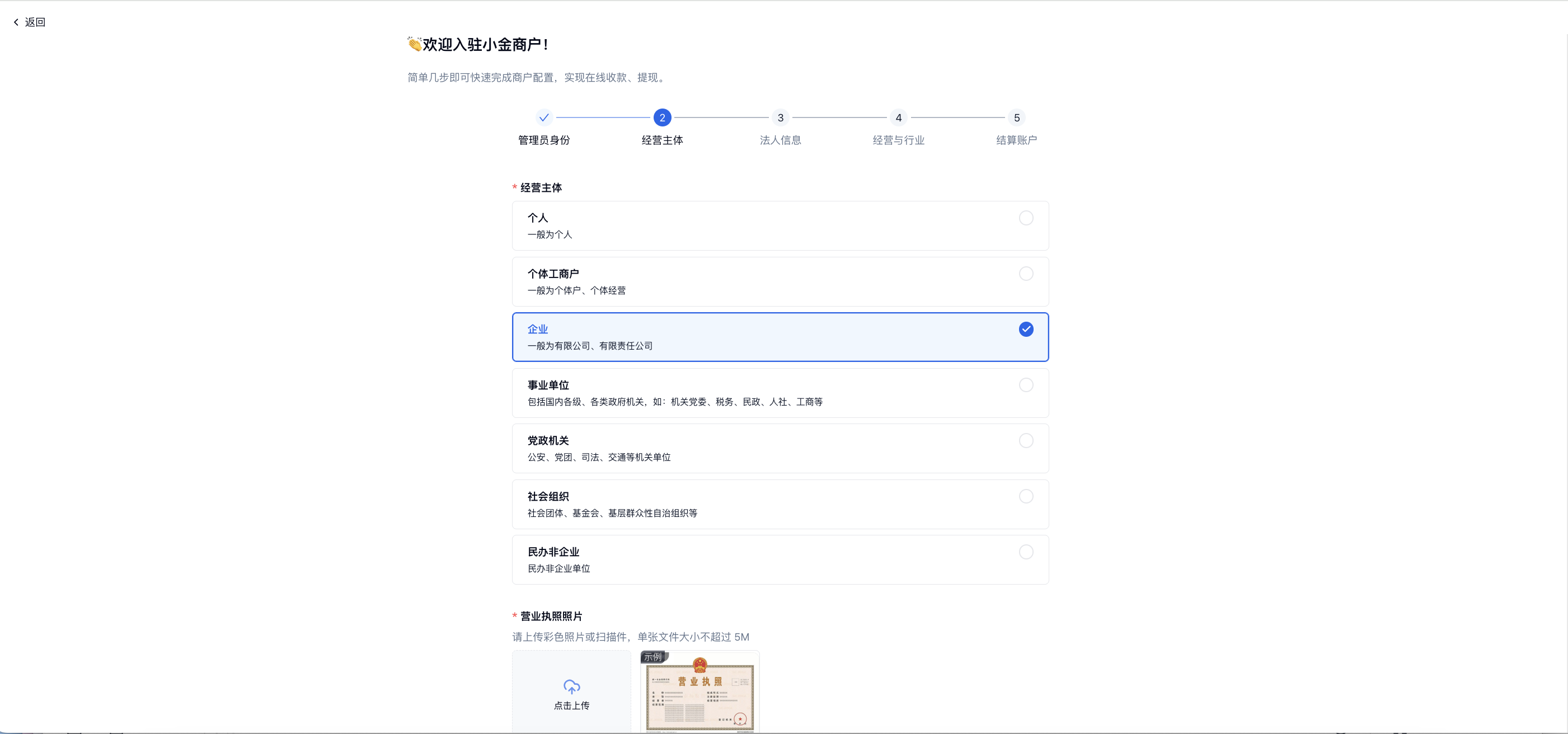Click the clapping hands emoji icon
Screen dimensions: 1568x734
415,44
